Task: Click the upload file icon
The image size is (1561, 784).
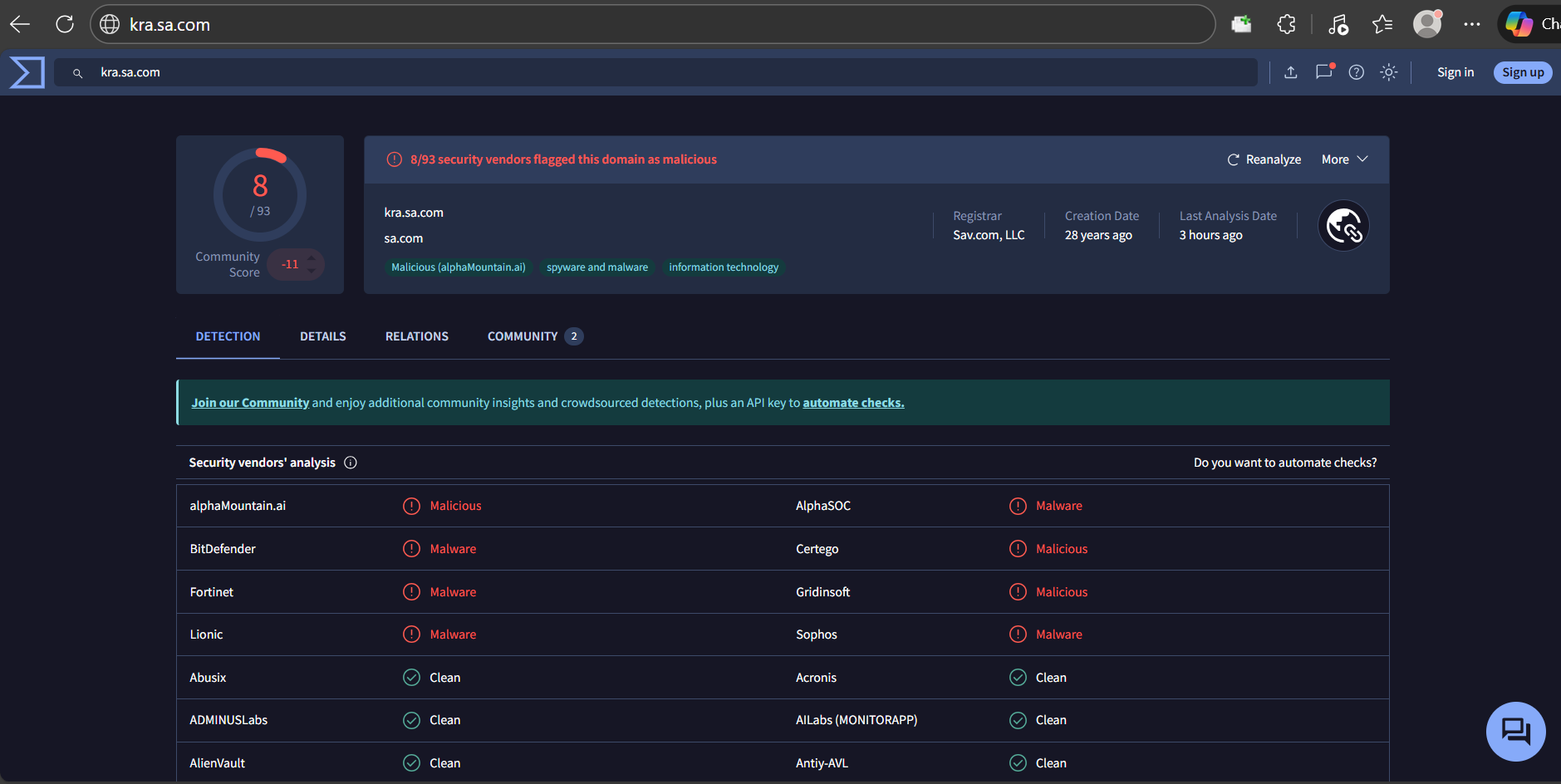Action: pos(1290,72)
